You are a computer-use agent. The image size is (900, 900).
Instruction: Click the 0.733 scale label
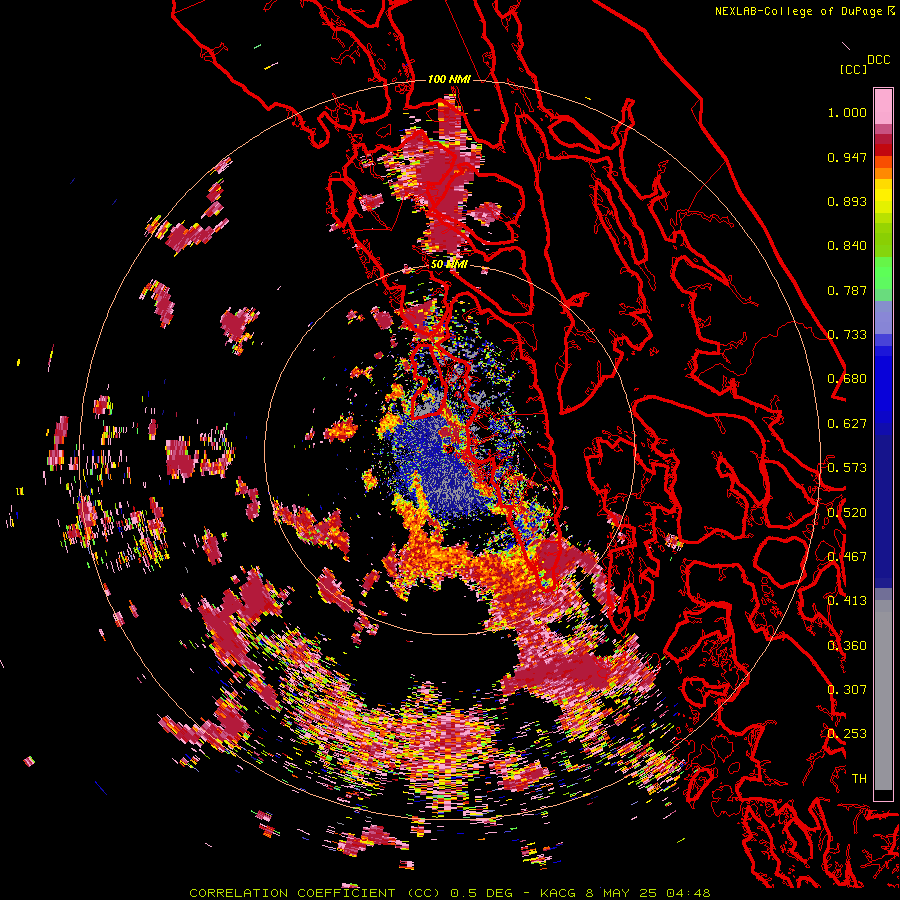tap(847, 335)
